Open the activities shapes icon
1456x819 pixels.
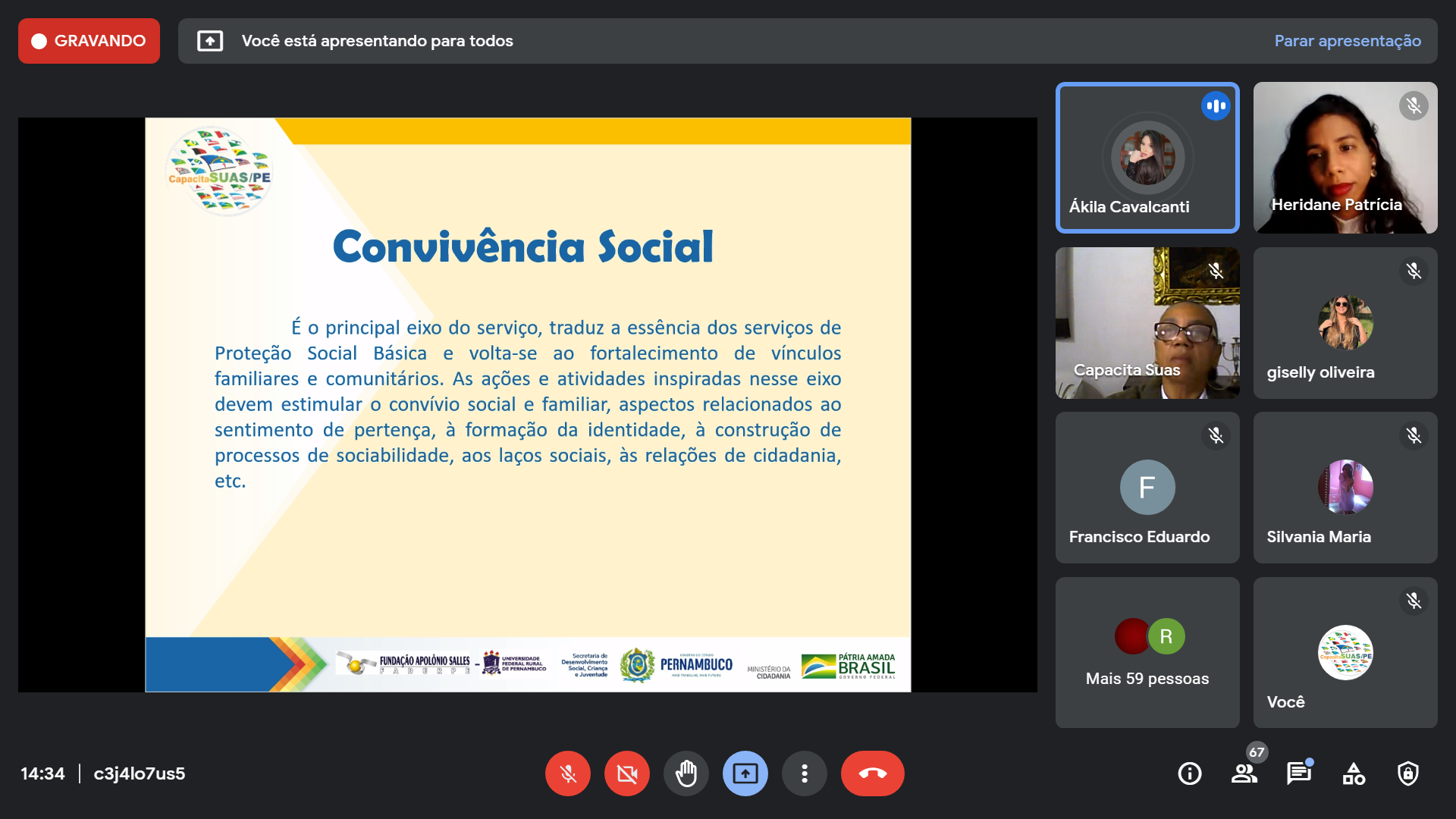[x=1353, y=773]
